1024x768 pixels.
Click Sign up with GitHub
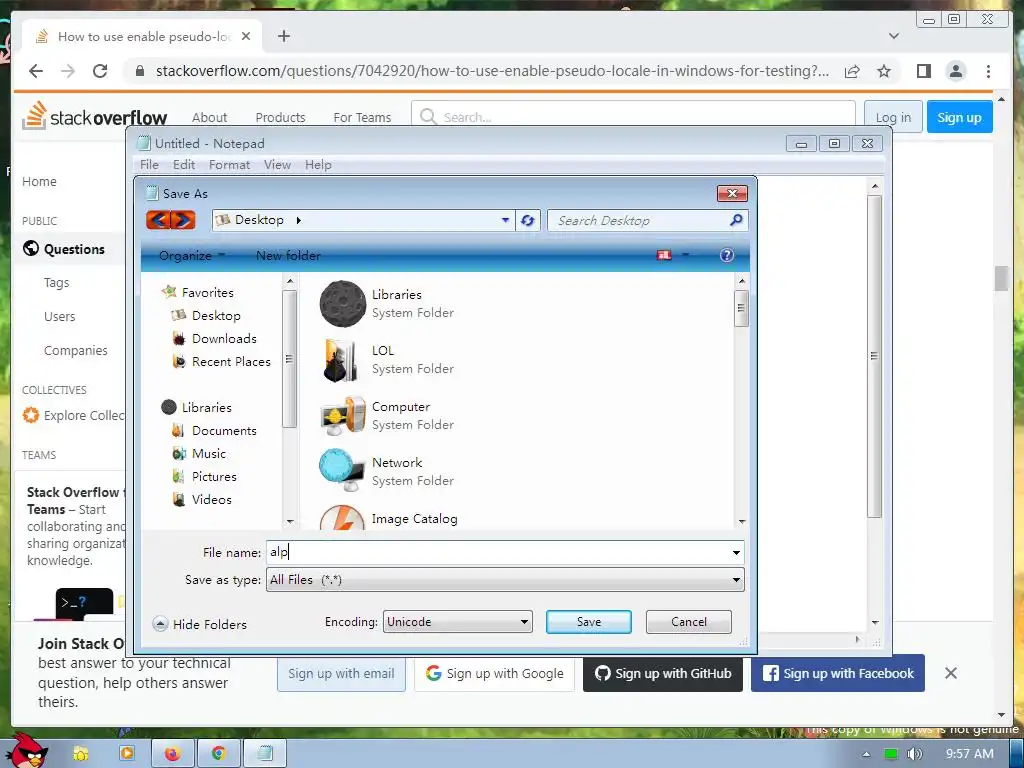tap(663, 673)
